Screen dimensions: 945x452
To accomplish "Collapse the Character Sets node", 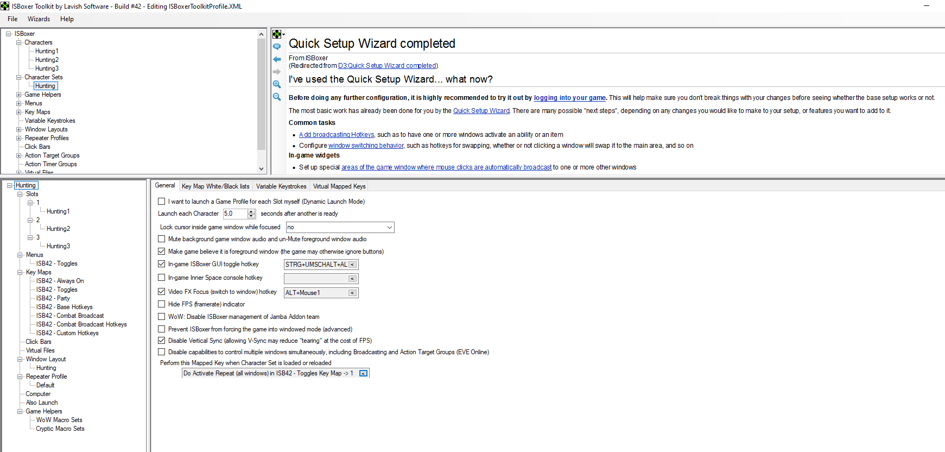I will [19, 77].
